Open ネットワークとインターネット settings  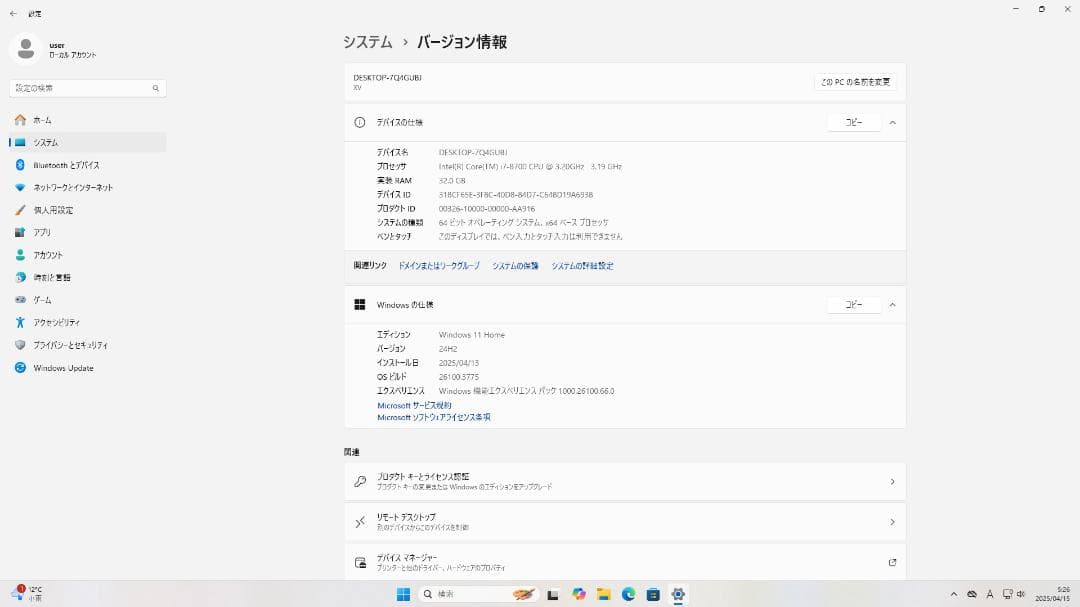(x=22, y=187)
